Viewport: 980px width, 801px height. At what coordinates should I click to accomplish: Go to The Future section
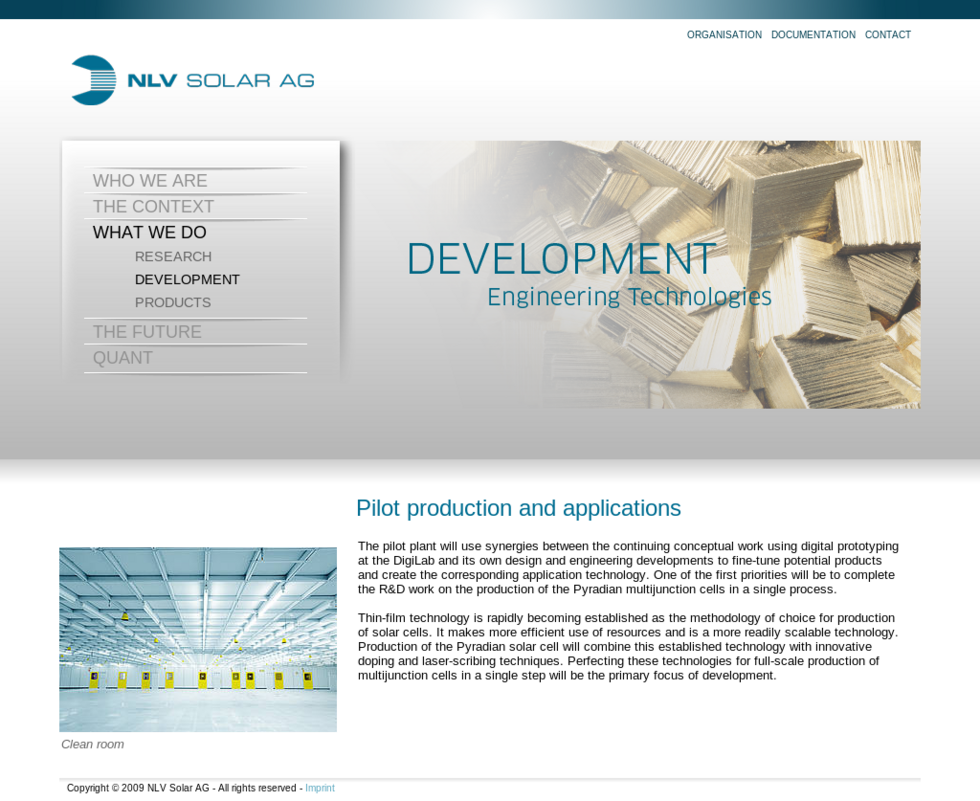(x=147, y=332)
